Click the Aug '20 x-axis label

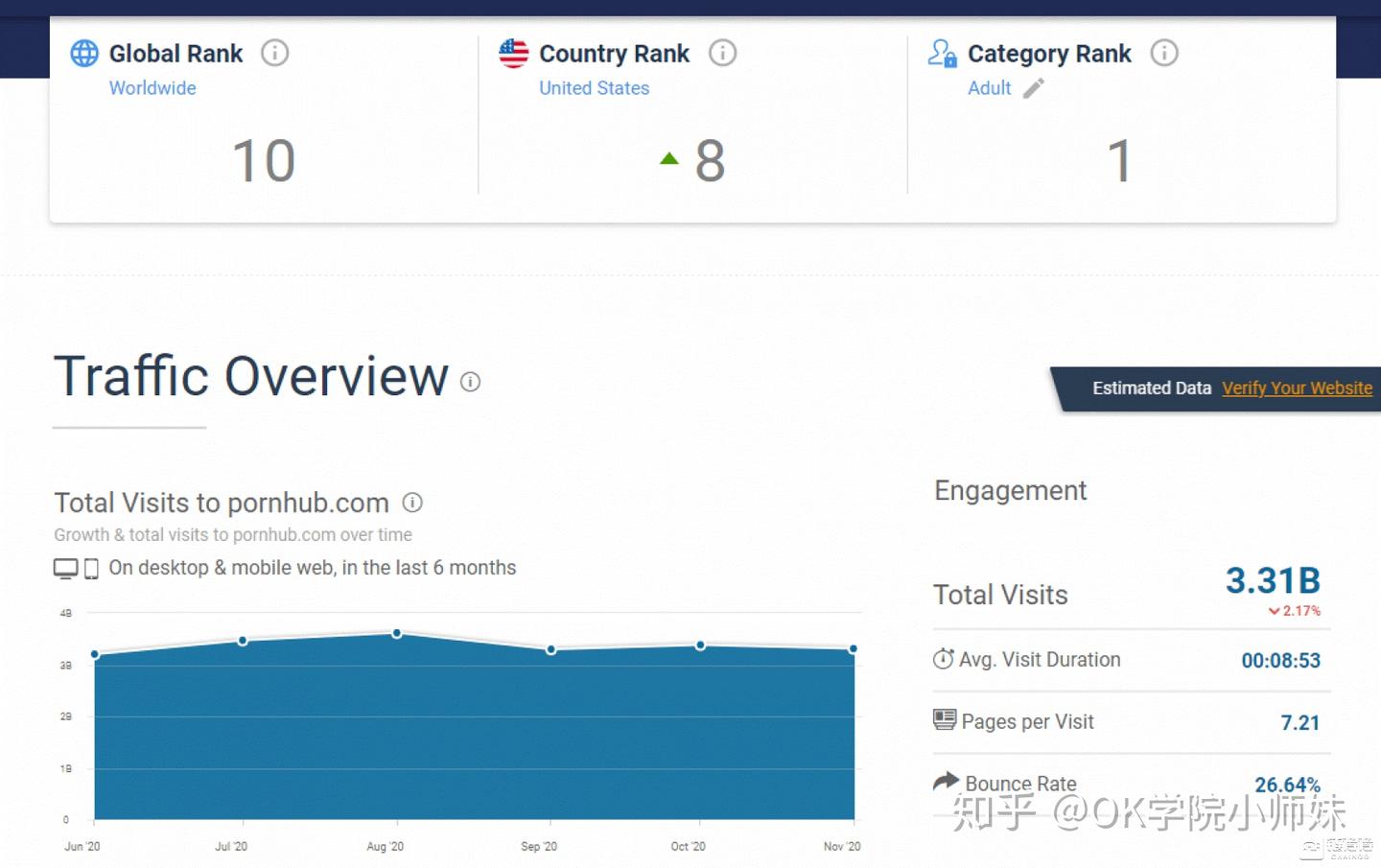(x=386, y=847)
